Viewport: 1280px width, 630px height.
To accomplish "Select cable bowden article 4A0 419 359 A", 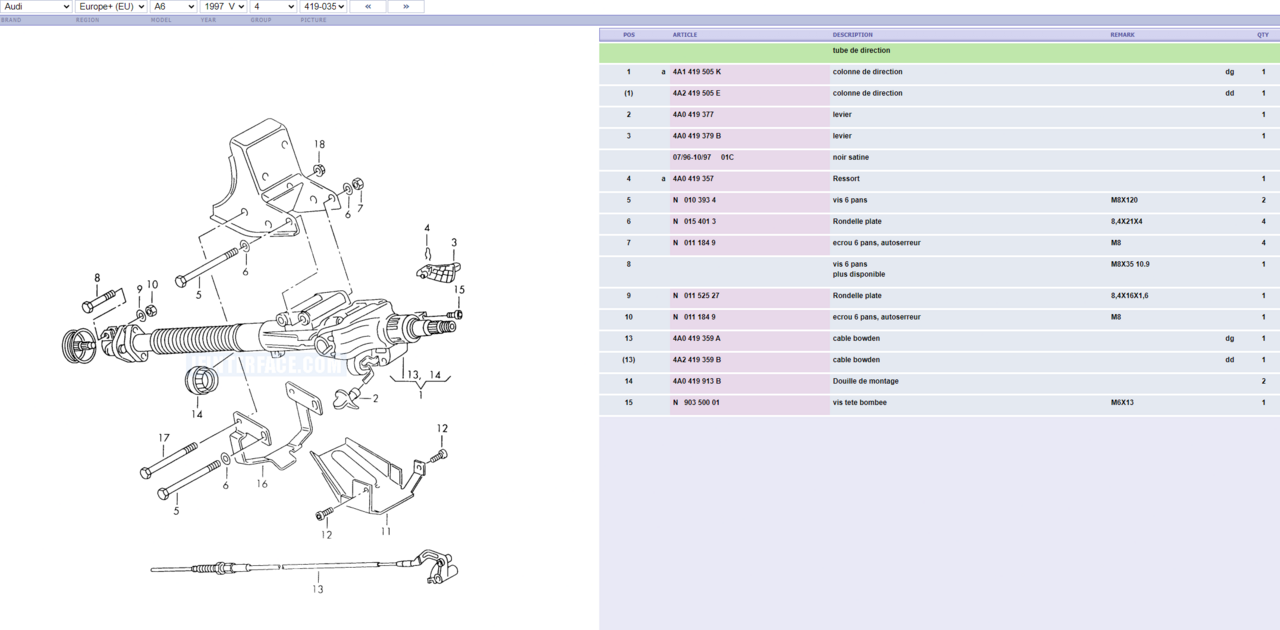I will (700, 338).
